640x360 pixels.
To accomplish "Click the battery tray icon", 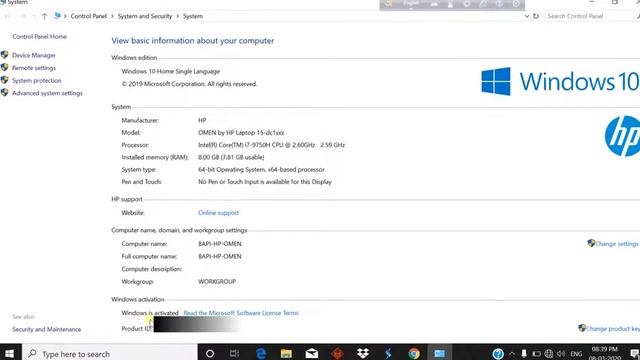I will tap(536, 353).
